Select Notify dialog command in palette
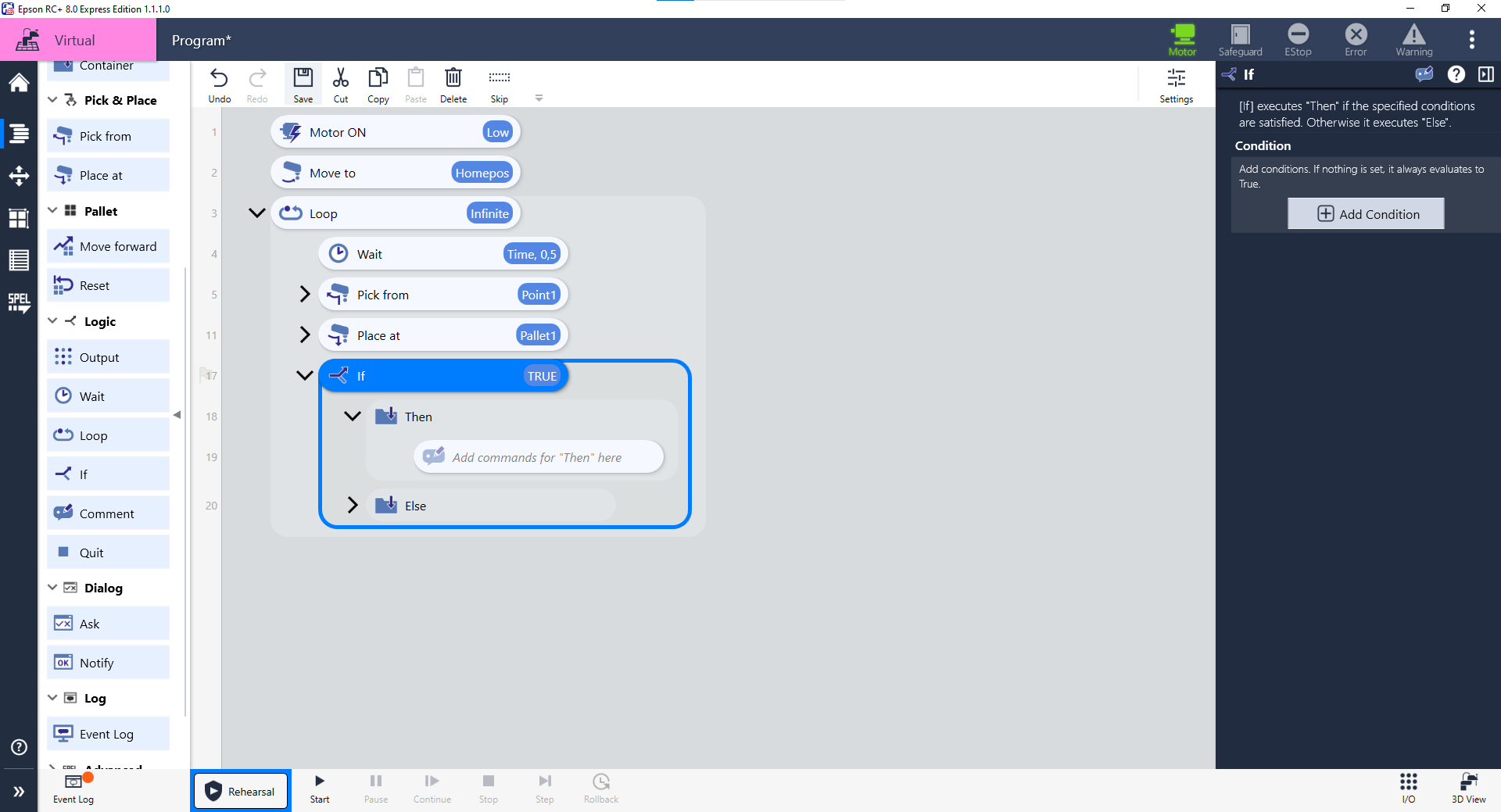 (x=108, y=663)
